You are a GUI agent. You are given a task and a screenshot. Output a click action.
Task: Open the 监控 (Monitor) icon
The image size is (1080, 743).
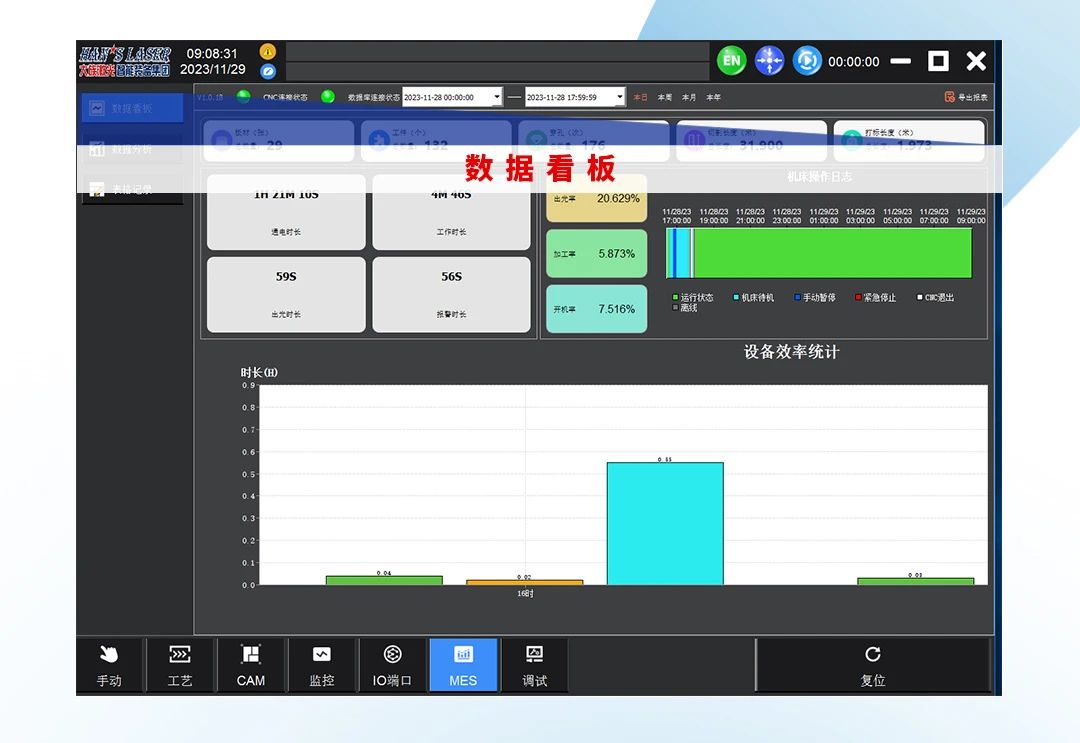322,665
